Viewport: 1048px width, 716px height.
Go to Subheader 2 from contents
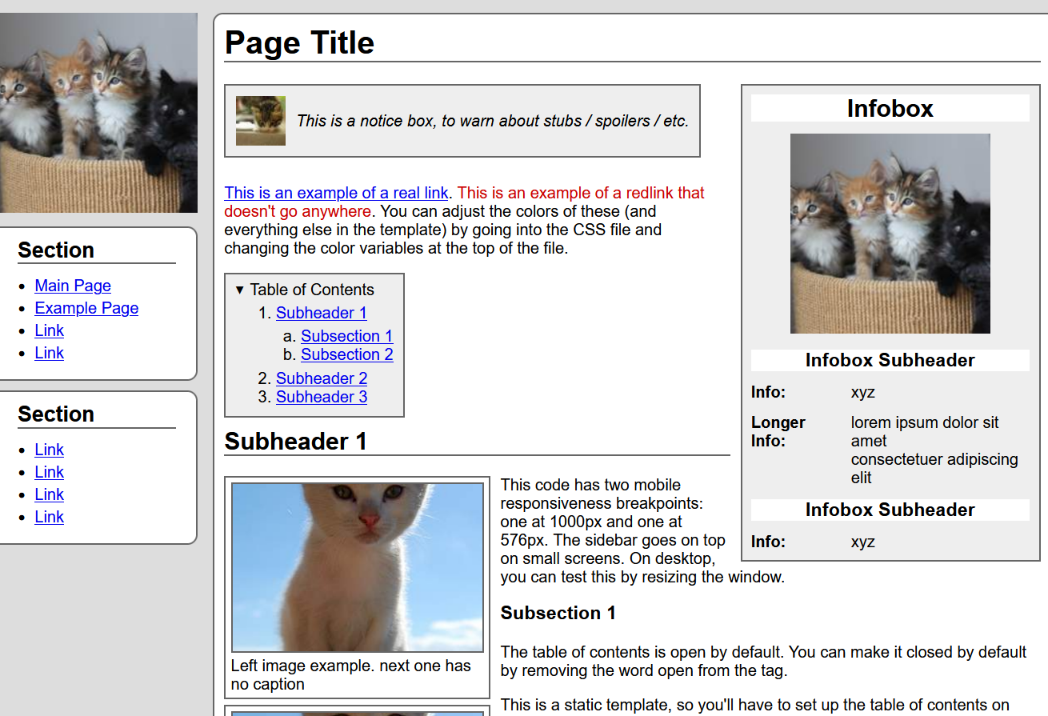[x=321, y=378]
